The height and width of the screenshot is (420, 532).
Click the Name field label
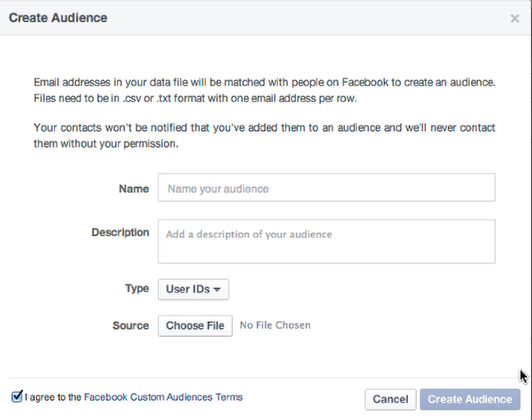click(x=134, y=189)
